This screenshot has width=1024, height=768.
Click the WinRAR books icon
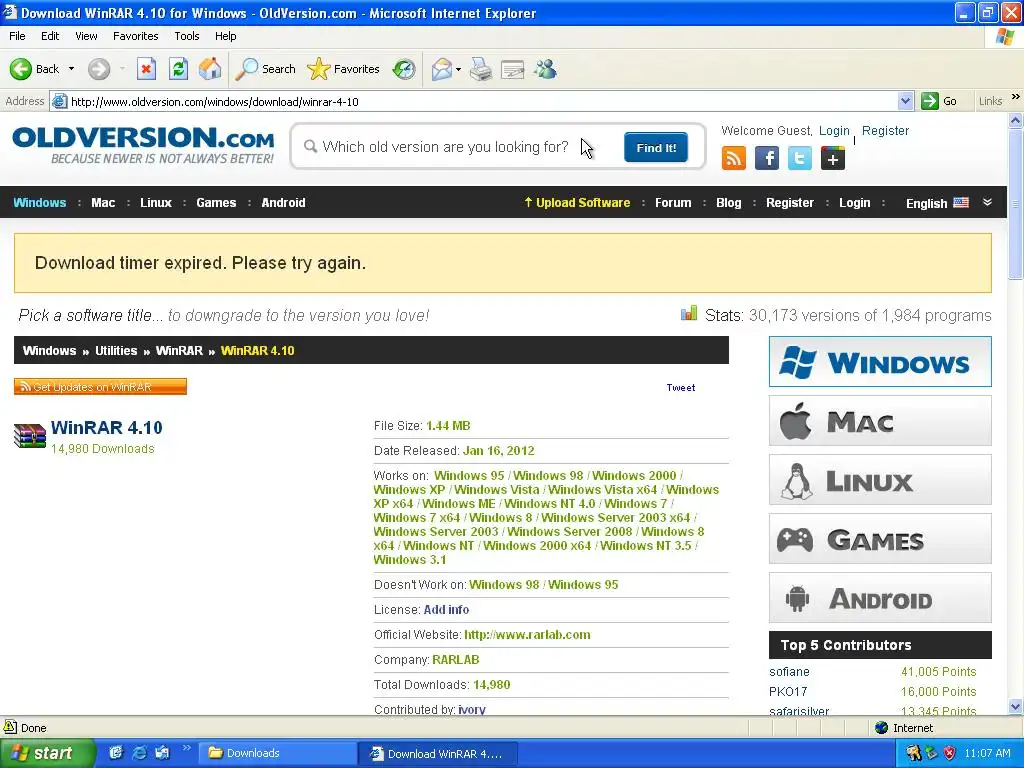coord(30,436)
